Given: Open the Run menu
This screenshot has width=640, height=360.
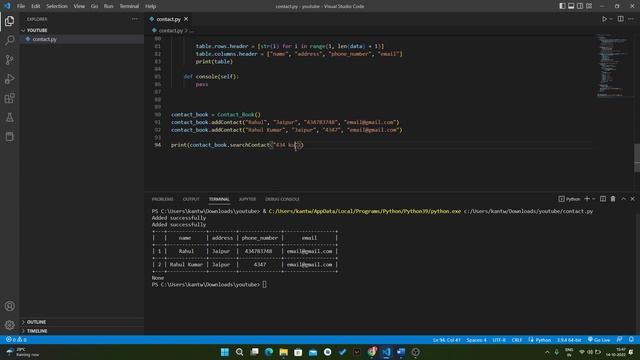Looking at the screenshot, I should pyautogui.click(x=109, y=6).
